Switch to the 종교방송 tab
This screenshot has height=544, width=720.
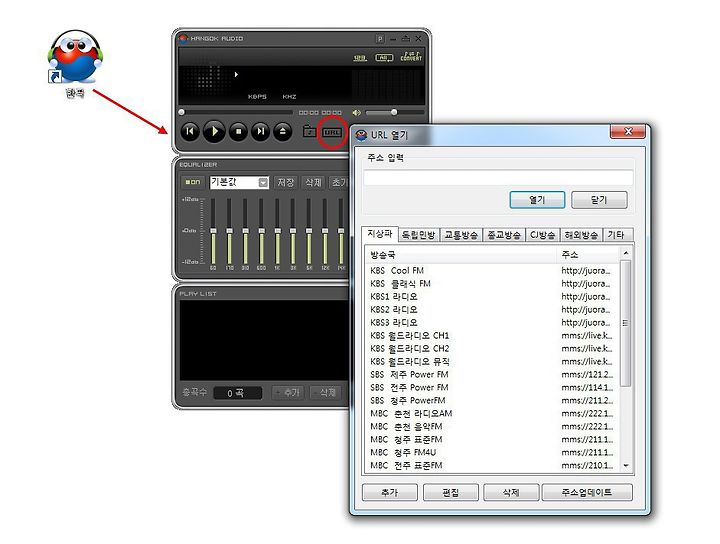tap(504, 235)
